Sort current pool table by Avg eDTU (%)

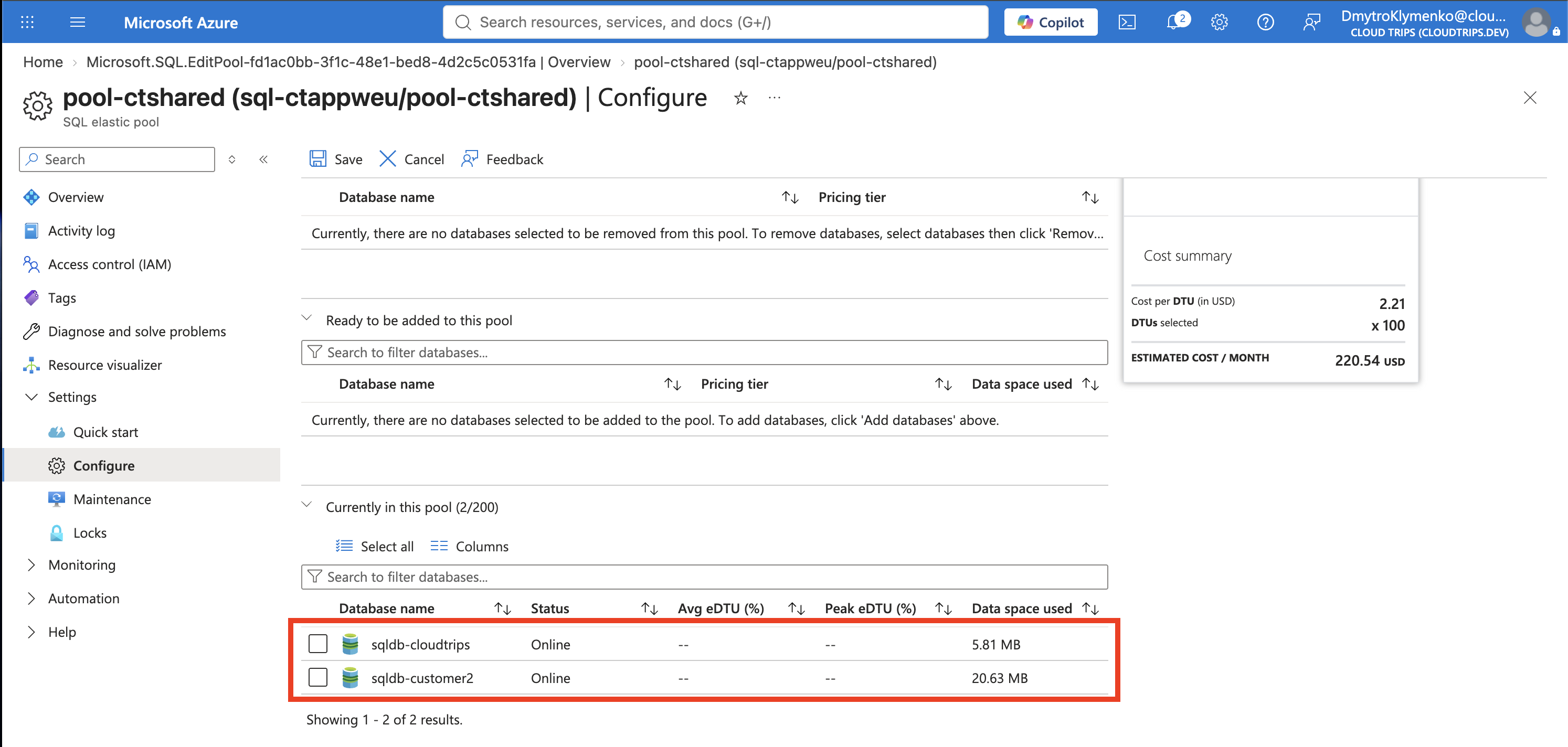pos(797,609)
